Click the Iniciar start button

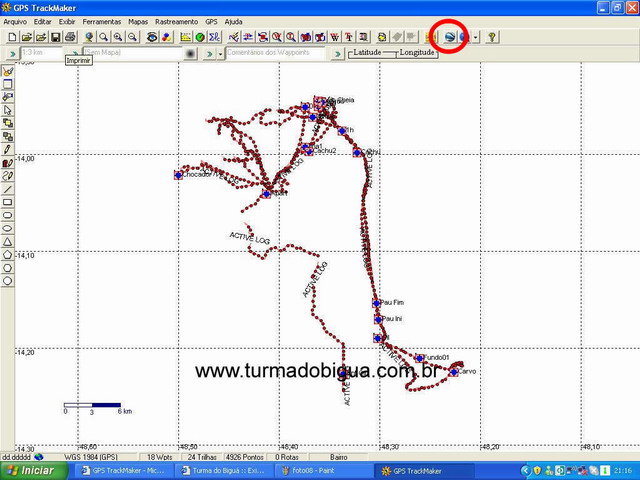click(33, 471)
